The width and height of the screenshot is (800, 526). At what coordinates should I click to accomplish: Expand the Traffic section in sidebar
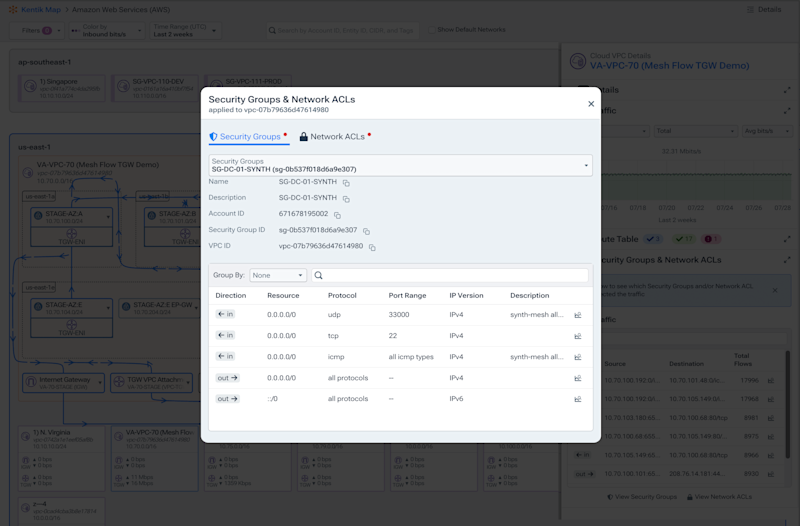787,111
